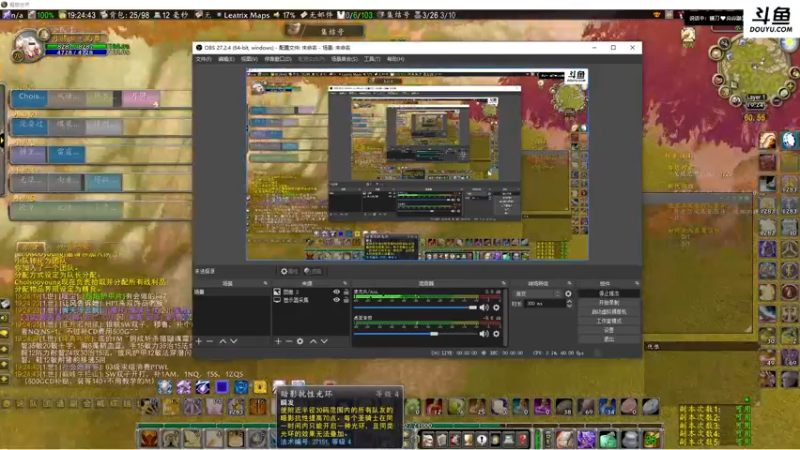Click Leatrix Maps in game top bar
This screenshot has height=450, width=800.
point(246,15)
